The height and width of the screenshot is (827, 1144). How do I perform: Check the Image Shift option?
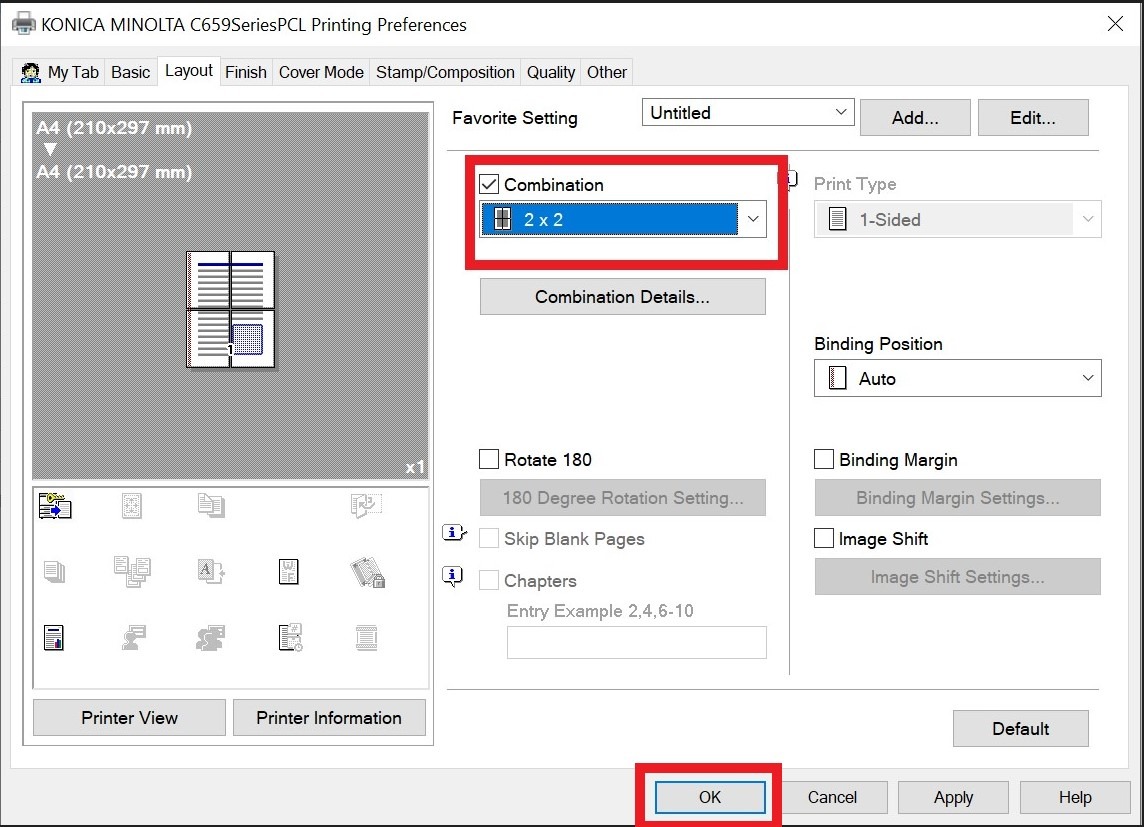(x=824, y=539)
